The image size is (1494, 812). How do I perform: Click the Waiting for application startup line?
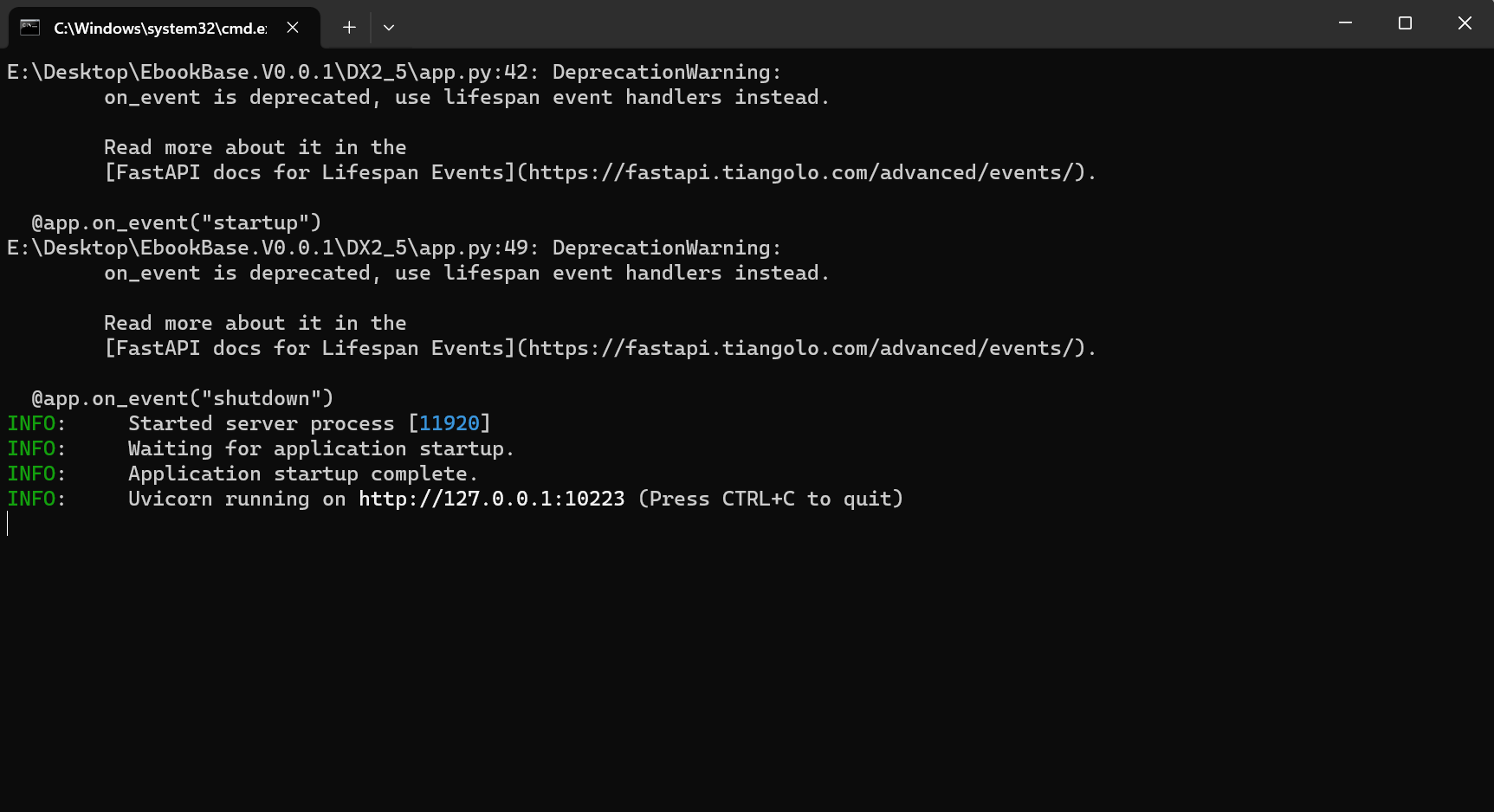(x=321, y=448)
